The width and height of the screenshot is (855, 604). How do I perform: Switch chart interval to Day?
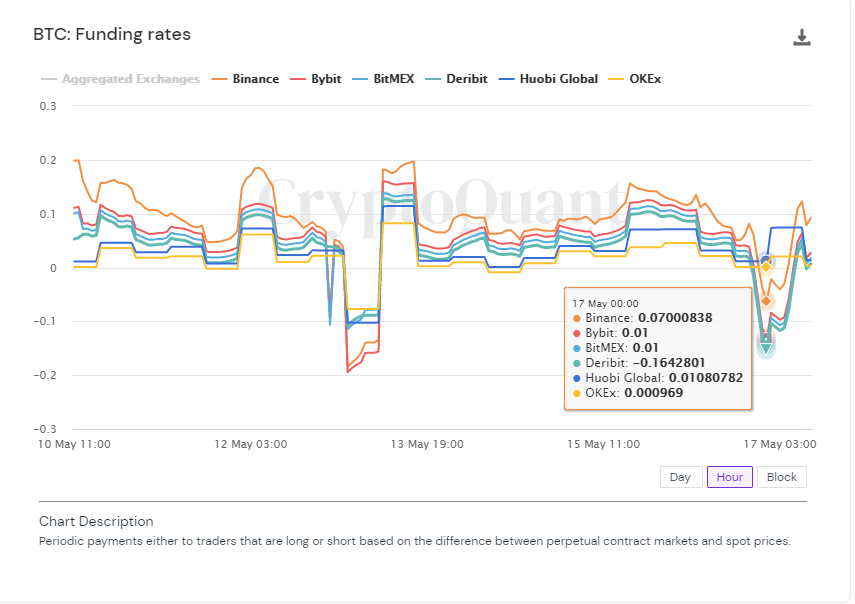pyautogui.click(x=680, y=477)
